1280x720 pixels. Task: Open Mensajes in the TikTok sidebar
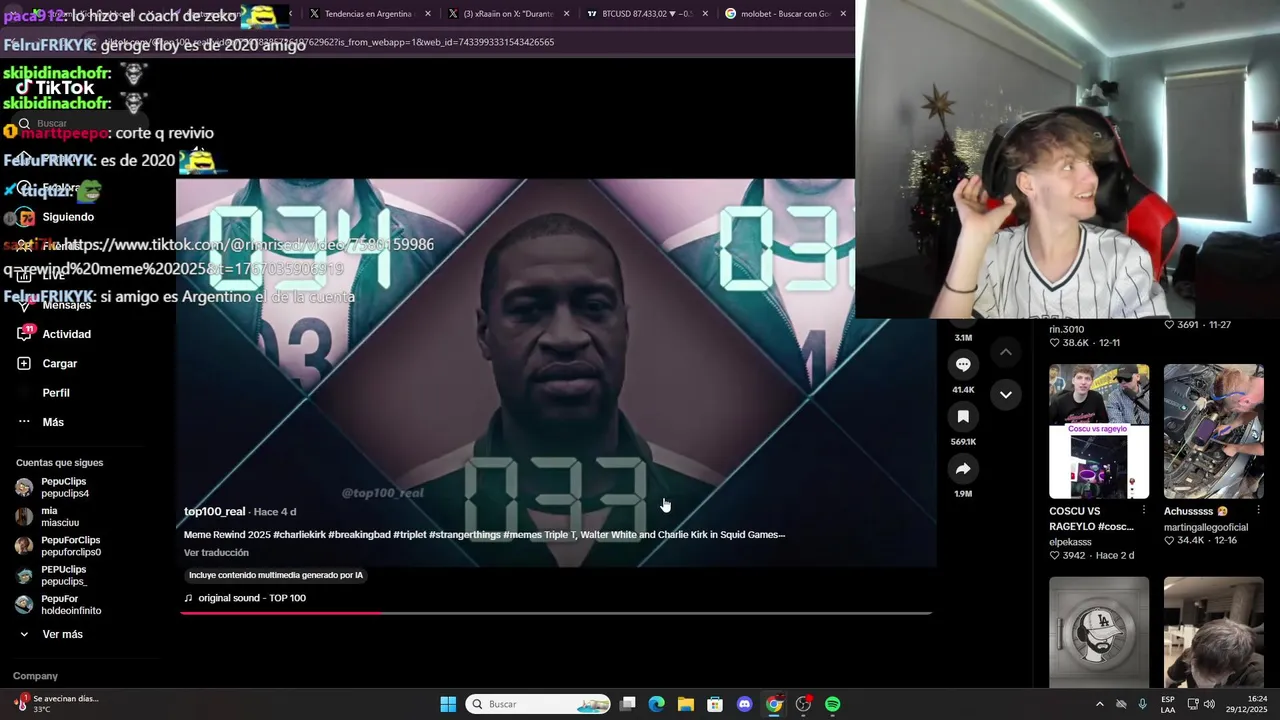[x=55, y=305]
